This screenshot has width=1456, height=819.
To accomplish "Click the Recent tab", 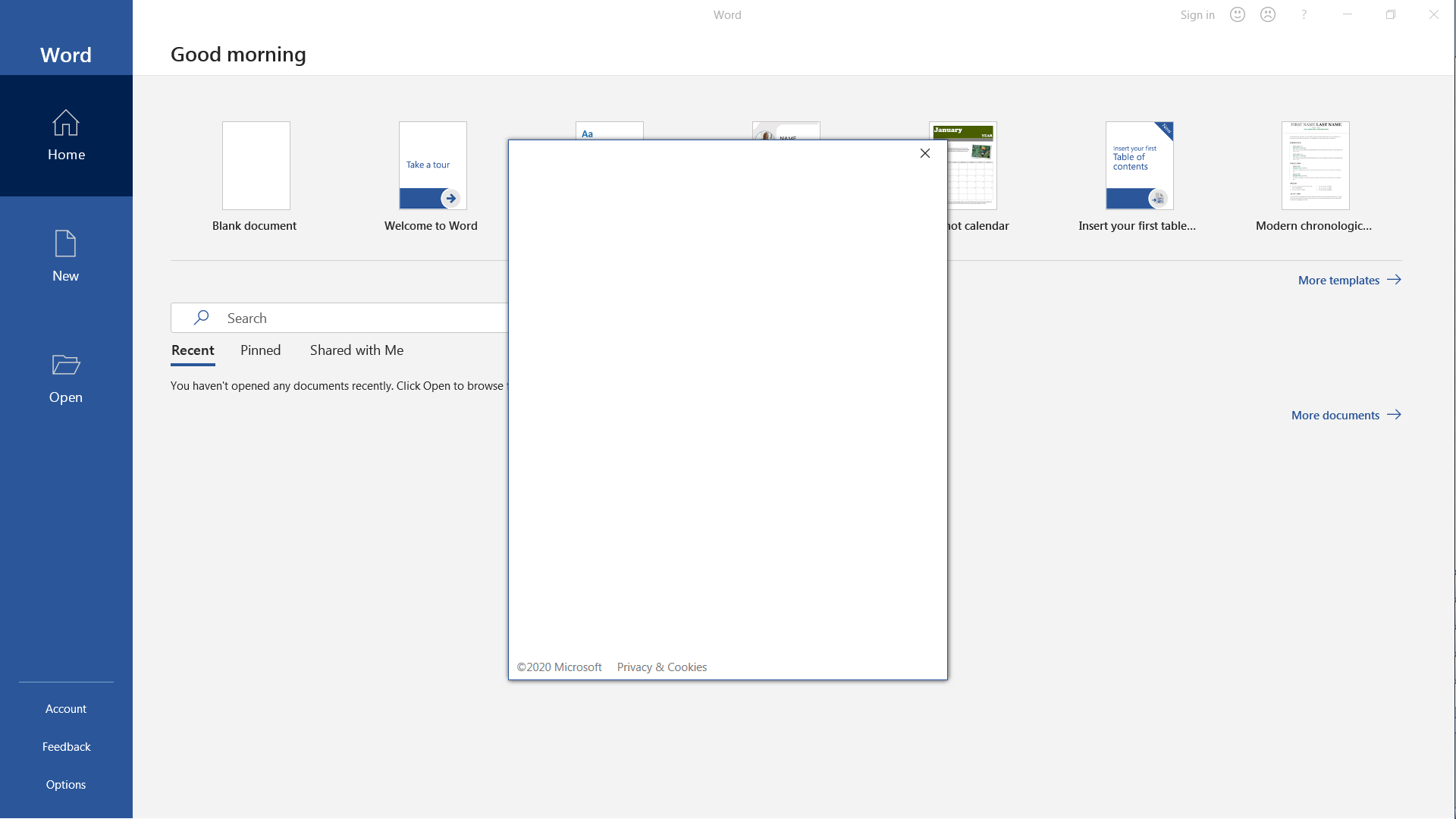I will coord(192,350).
